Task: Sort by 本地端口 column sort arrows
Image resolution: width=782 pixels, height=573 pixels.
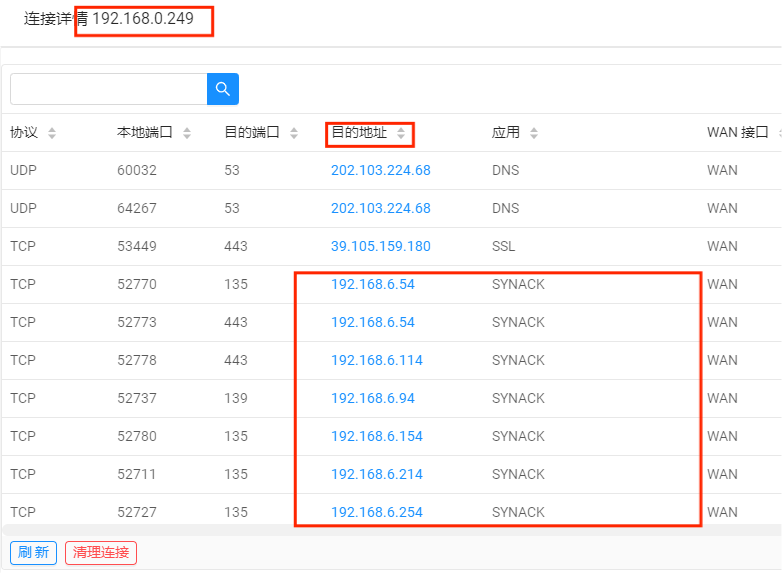Action: [187, 133]
